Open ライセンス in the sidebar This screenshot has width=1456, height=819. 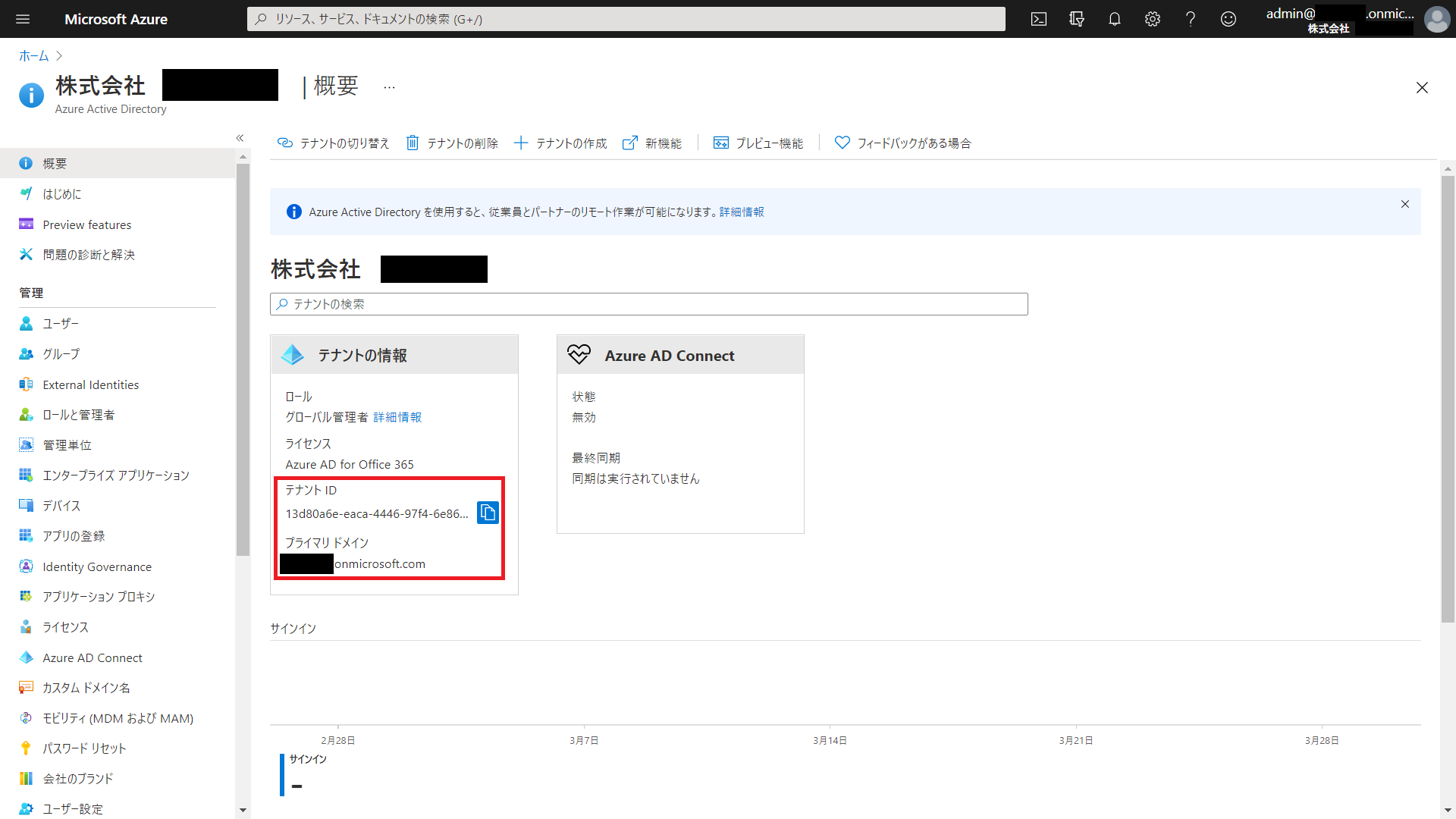[x=118, y=627]
